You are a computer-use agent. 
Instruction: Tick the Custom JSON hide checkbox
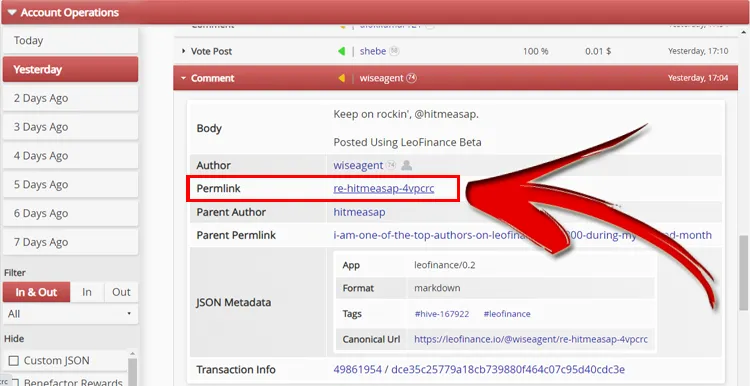(14, 361)
